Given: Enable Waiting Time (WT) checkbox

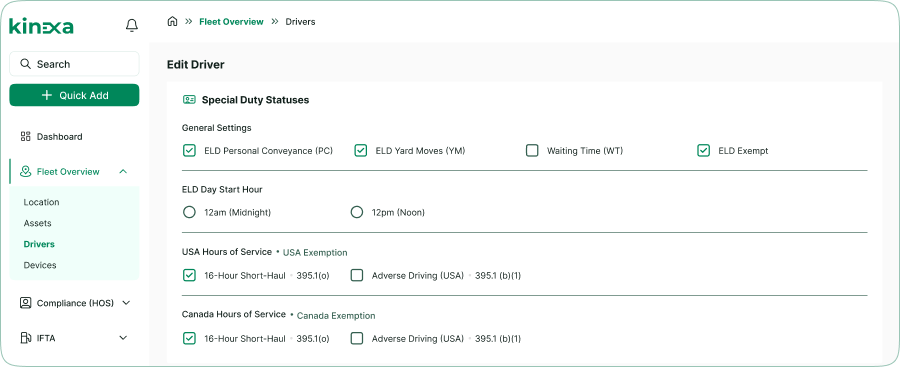Looking at the screenshot, I should click(x=532, y=150).
